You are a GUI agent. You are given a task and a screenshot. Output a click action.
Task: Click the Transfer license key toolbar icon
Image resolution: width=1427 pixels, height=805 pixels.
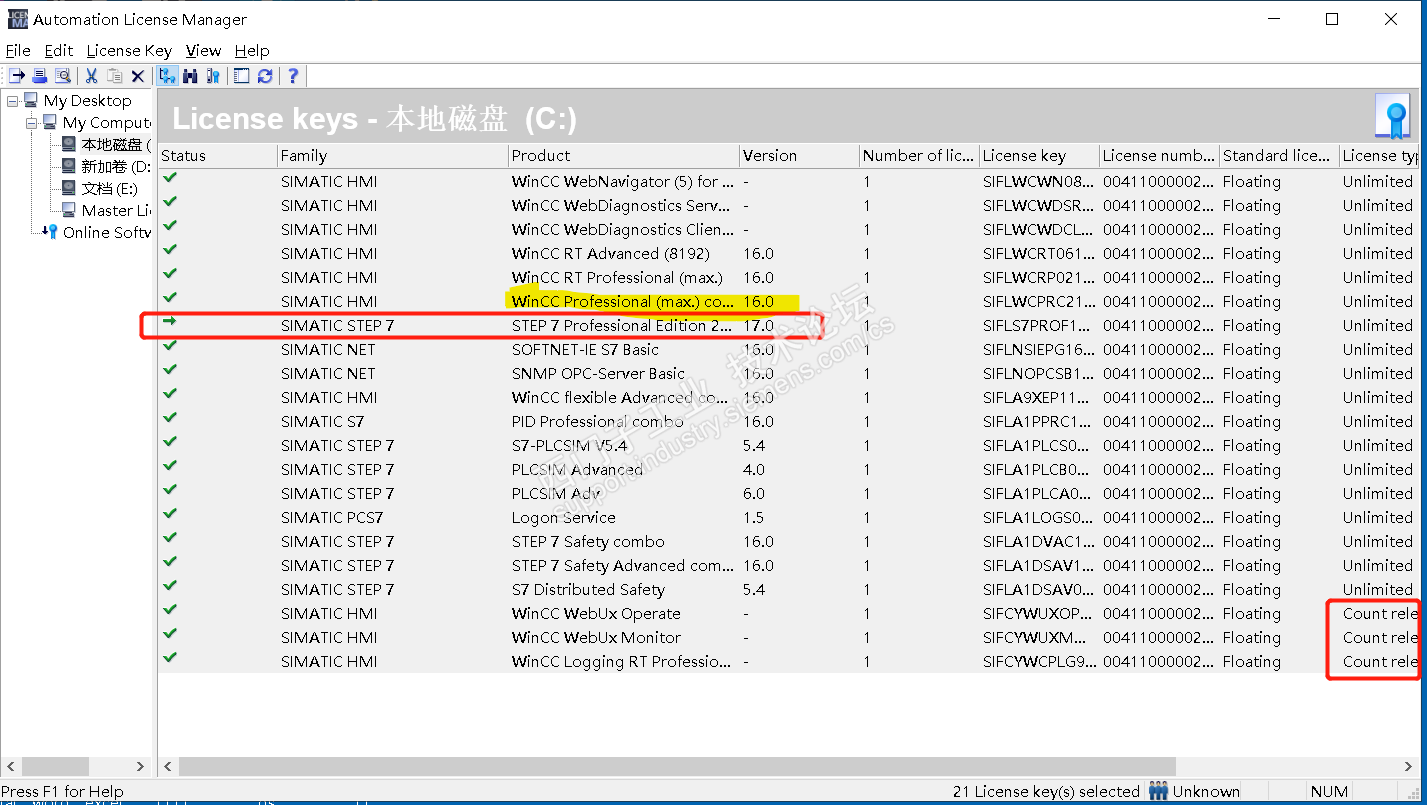pyautogui.click(x=17, y=76)
